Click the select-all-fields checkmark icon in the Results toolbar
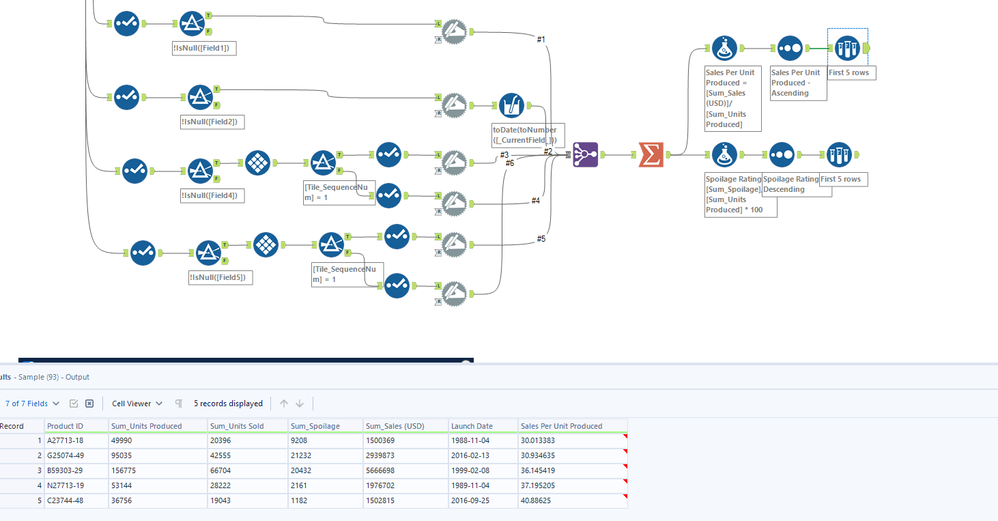The height and width of the screenshot is (521, 998). point(74,403)
